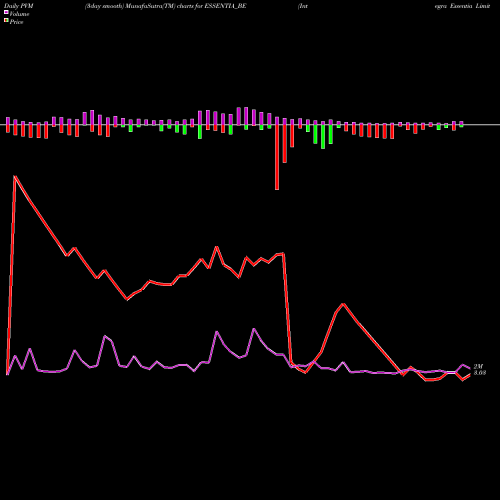Click the highest peak of the red price line
500x500 pixels.
tap(15, 176)
